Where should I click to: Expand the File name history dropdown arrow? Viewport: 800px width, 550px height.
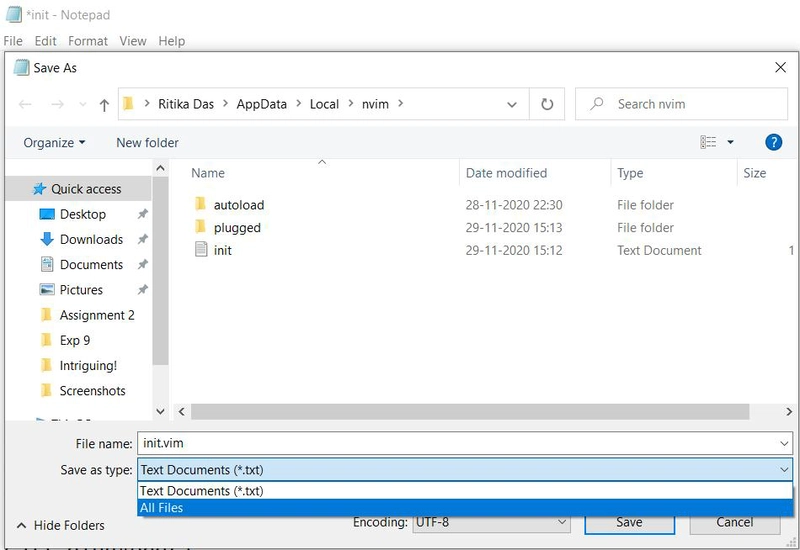pyautogui.click(x=784, y=443)
